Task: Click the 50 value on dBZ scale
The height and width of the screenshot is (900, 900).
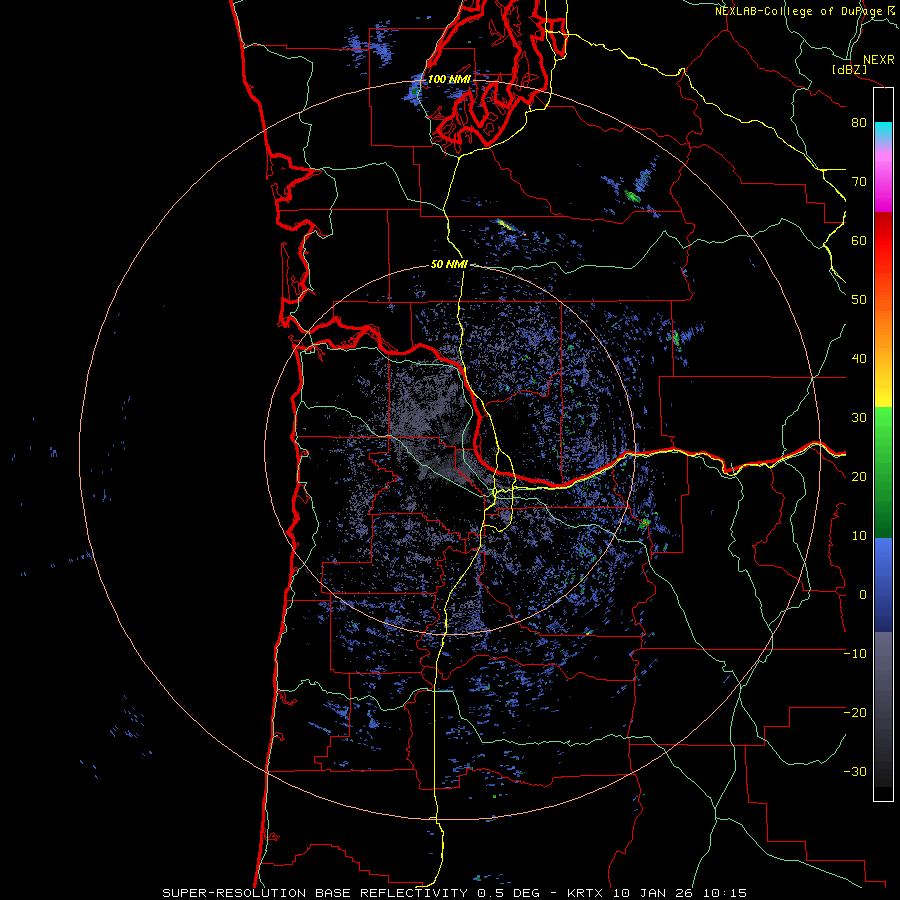Action: [859, 300]
